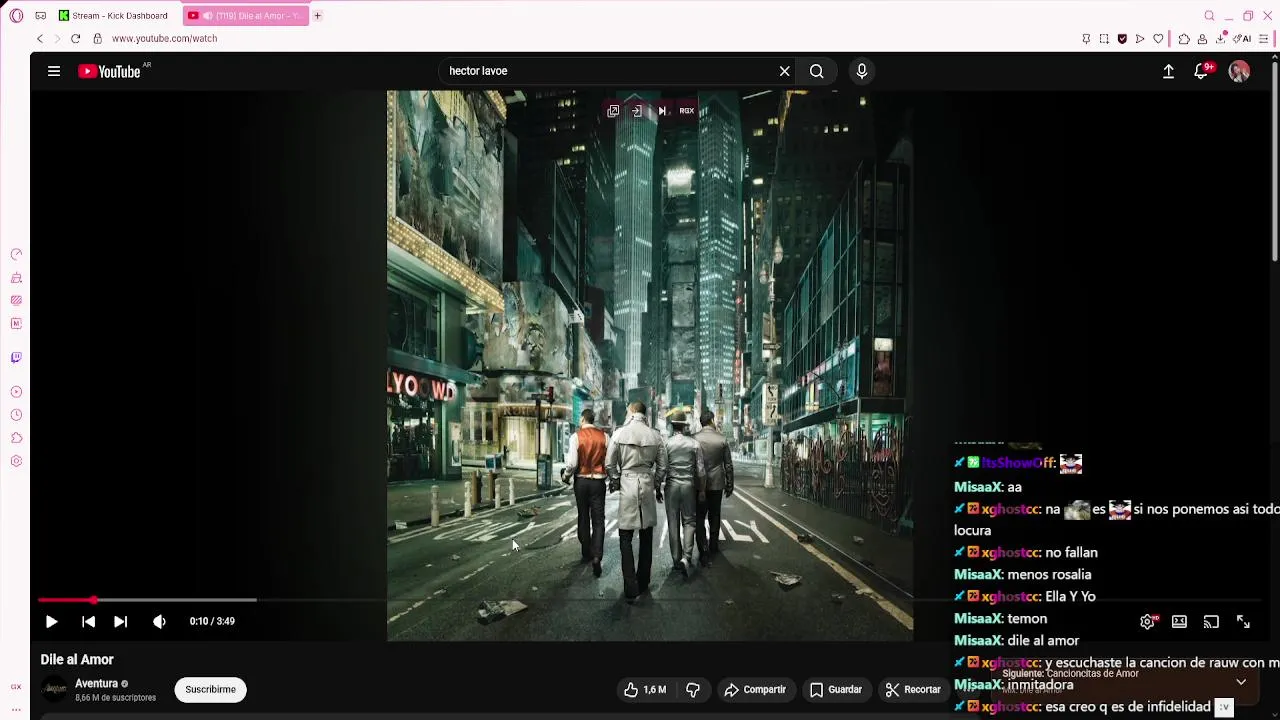Pop the video out into a window
1280x720 pixels.
(613, 111)
